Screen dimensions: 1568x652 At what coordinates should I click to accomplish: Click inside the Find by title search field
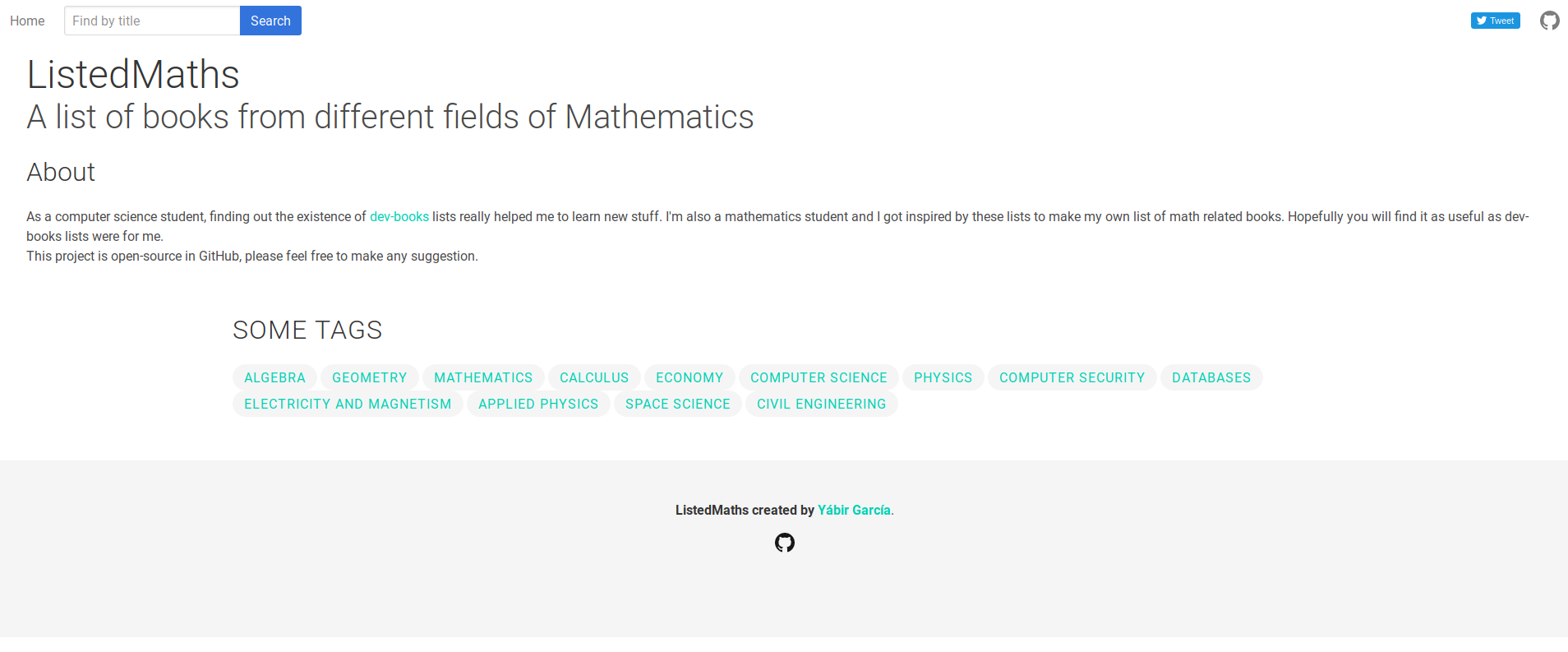coord(151,21)
